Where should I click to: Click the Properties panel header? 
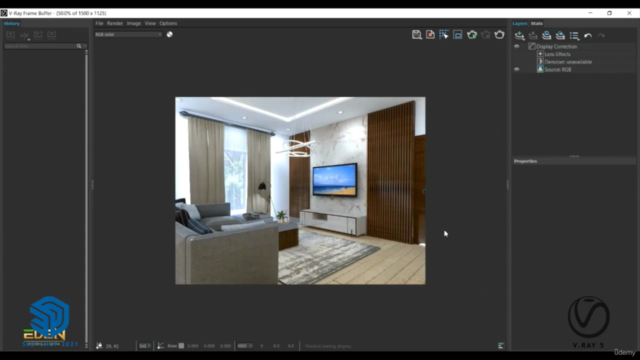[574, 161]
